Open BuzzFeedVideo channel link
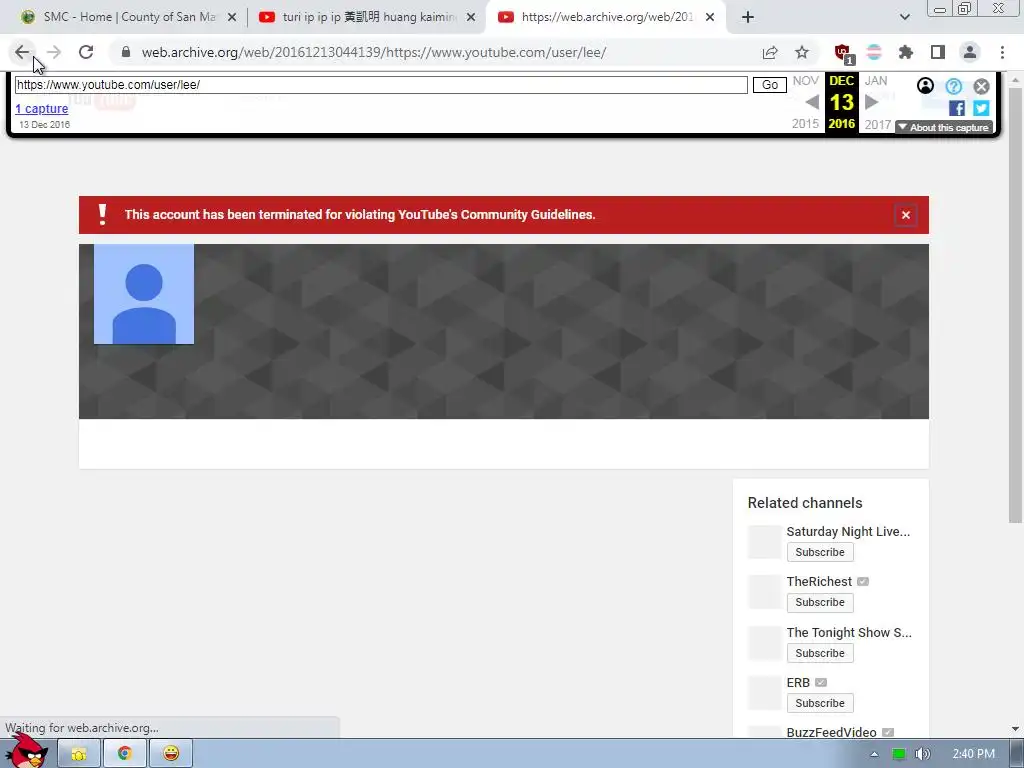Image resolution: width=1024 pixels, height=768 pixels. tap(831, 732)
